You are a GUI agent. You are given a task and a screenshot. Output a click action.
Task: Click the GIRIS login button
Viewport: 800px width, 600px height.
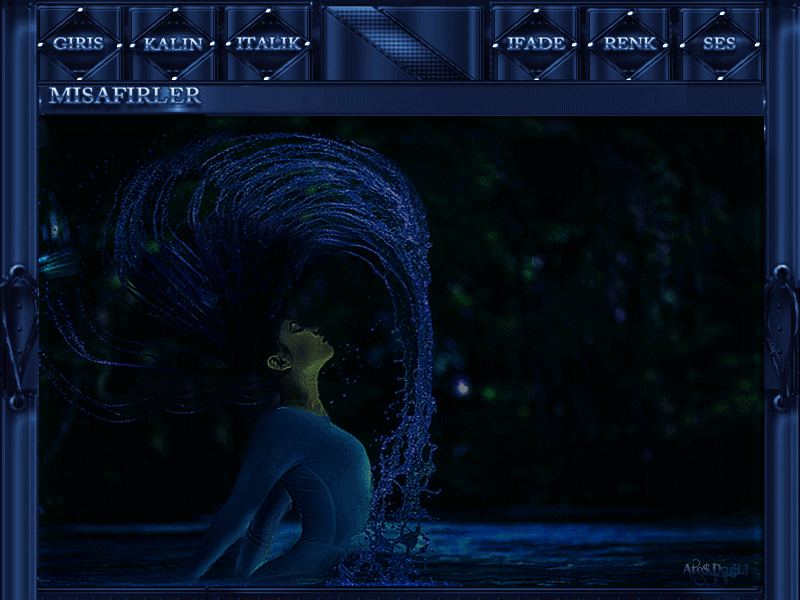(78, 44)
